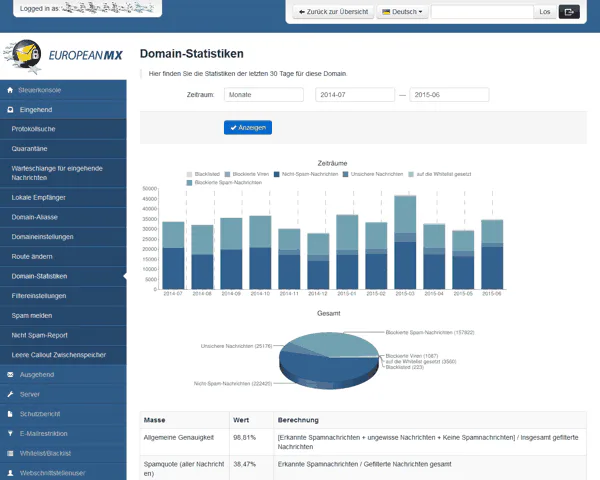Screen dimensions: 600x480
Task: Open the Deutsch language dropdown
Action: coord(402,12)
